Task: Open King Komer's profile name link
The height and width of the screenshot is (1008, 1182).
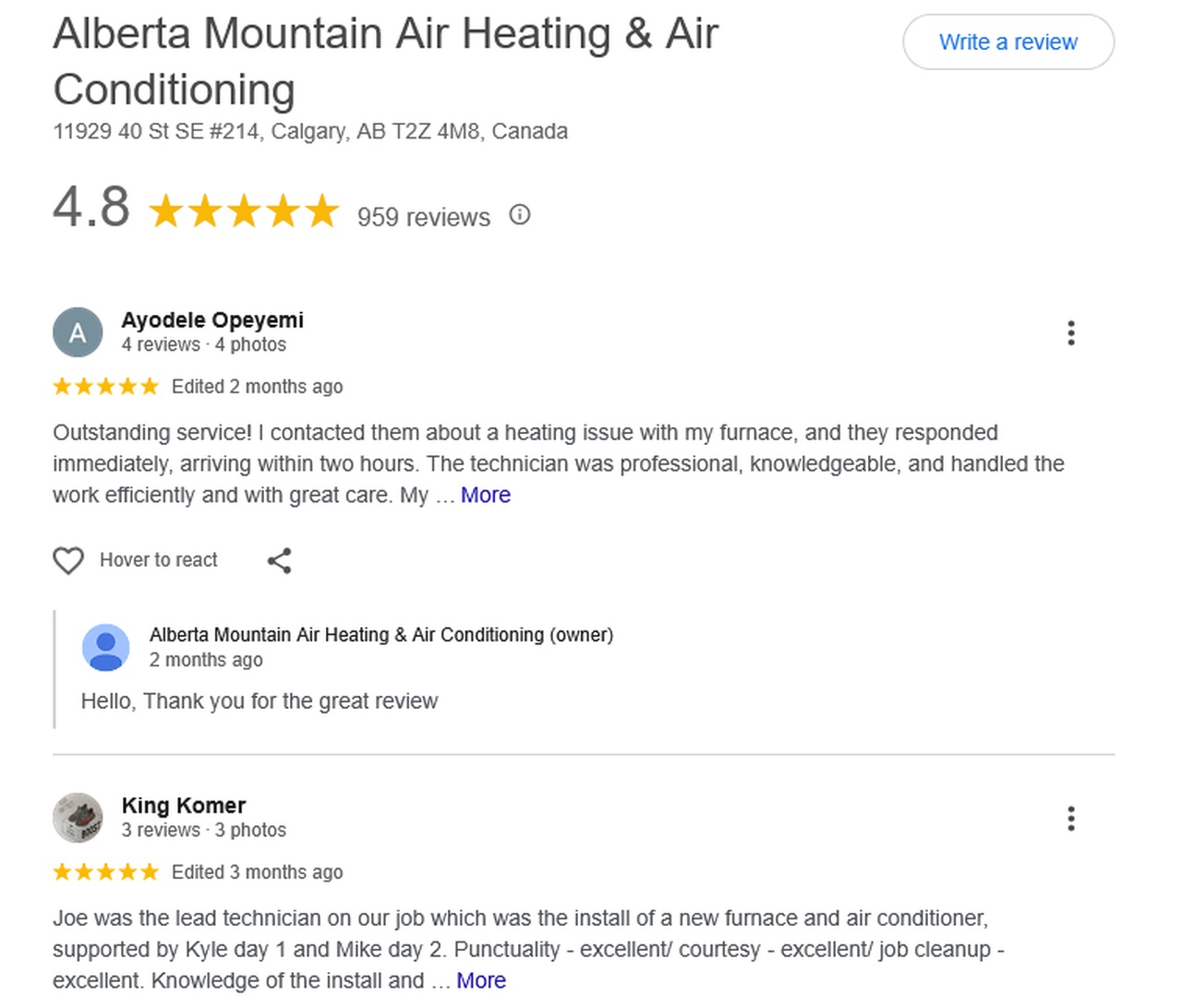Action: (184, 806)
